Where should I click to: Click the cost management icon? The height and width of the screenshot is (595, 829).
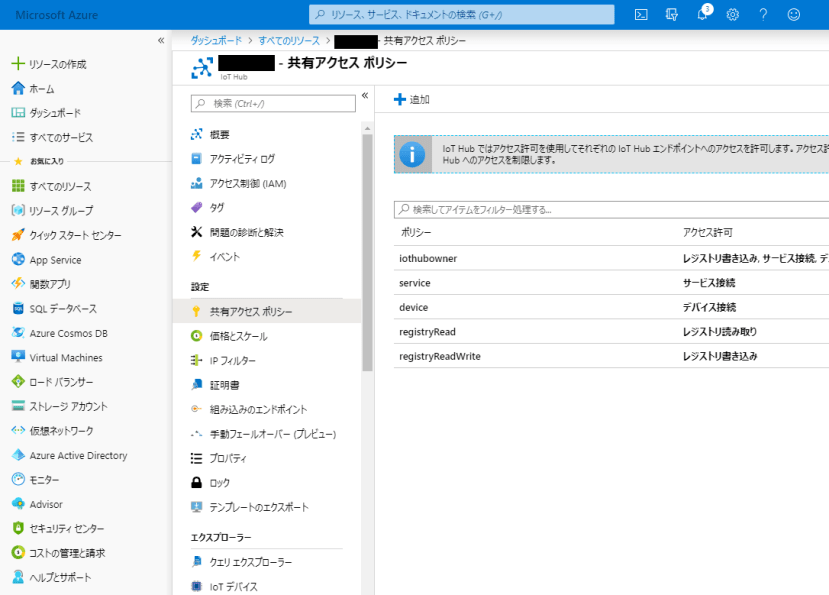click(x=18, y=552)
